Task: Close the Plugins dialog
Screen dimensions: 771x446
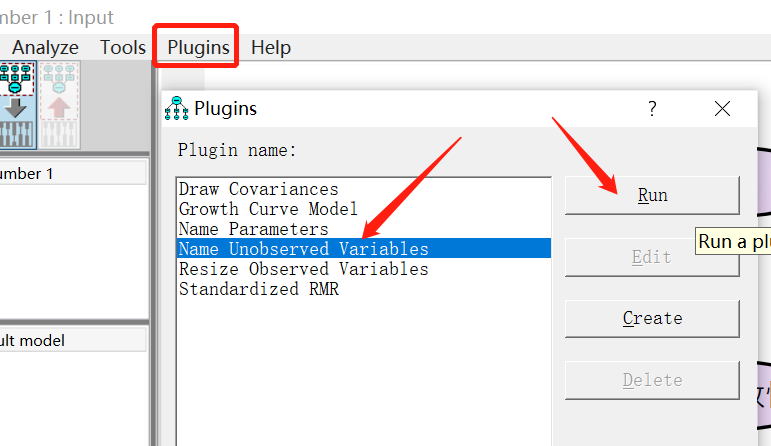Action: click(x=722, y=109)
